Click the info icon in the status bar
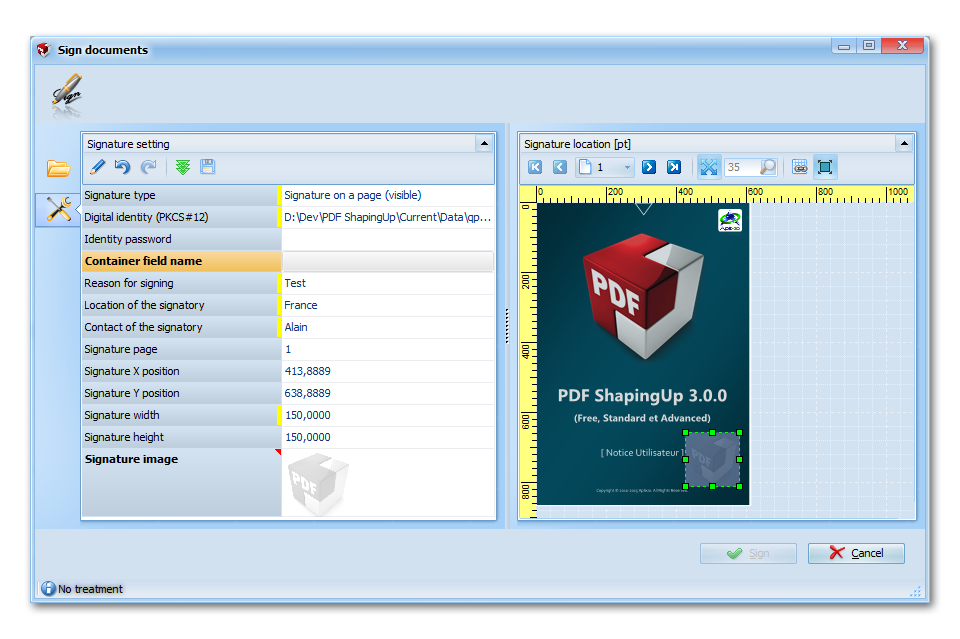Viewport: 960px width, 639px height. [x=48, y=589]
